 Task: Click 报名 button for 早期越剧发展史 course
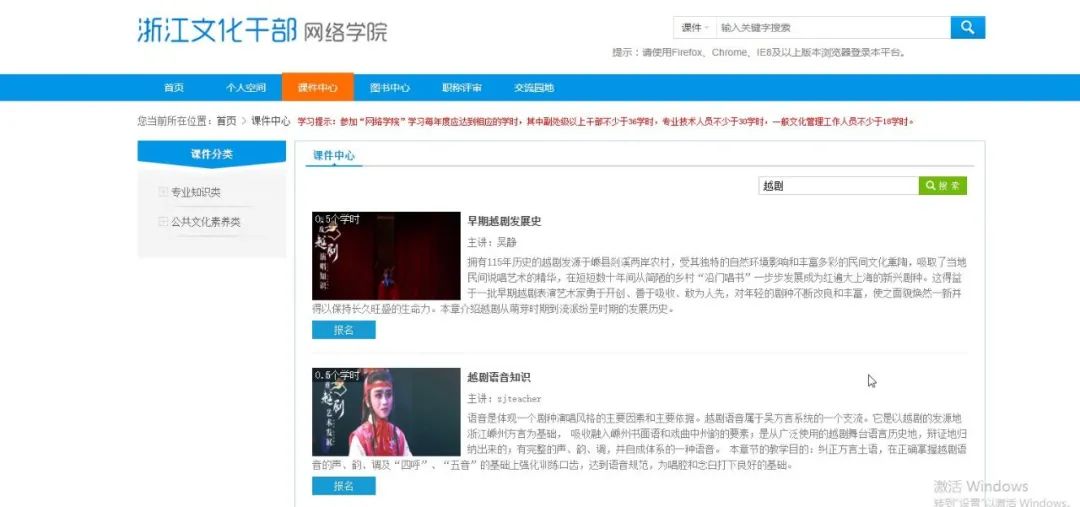343,330
